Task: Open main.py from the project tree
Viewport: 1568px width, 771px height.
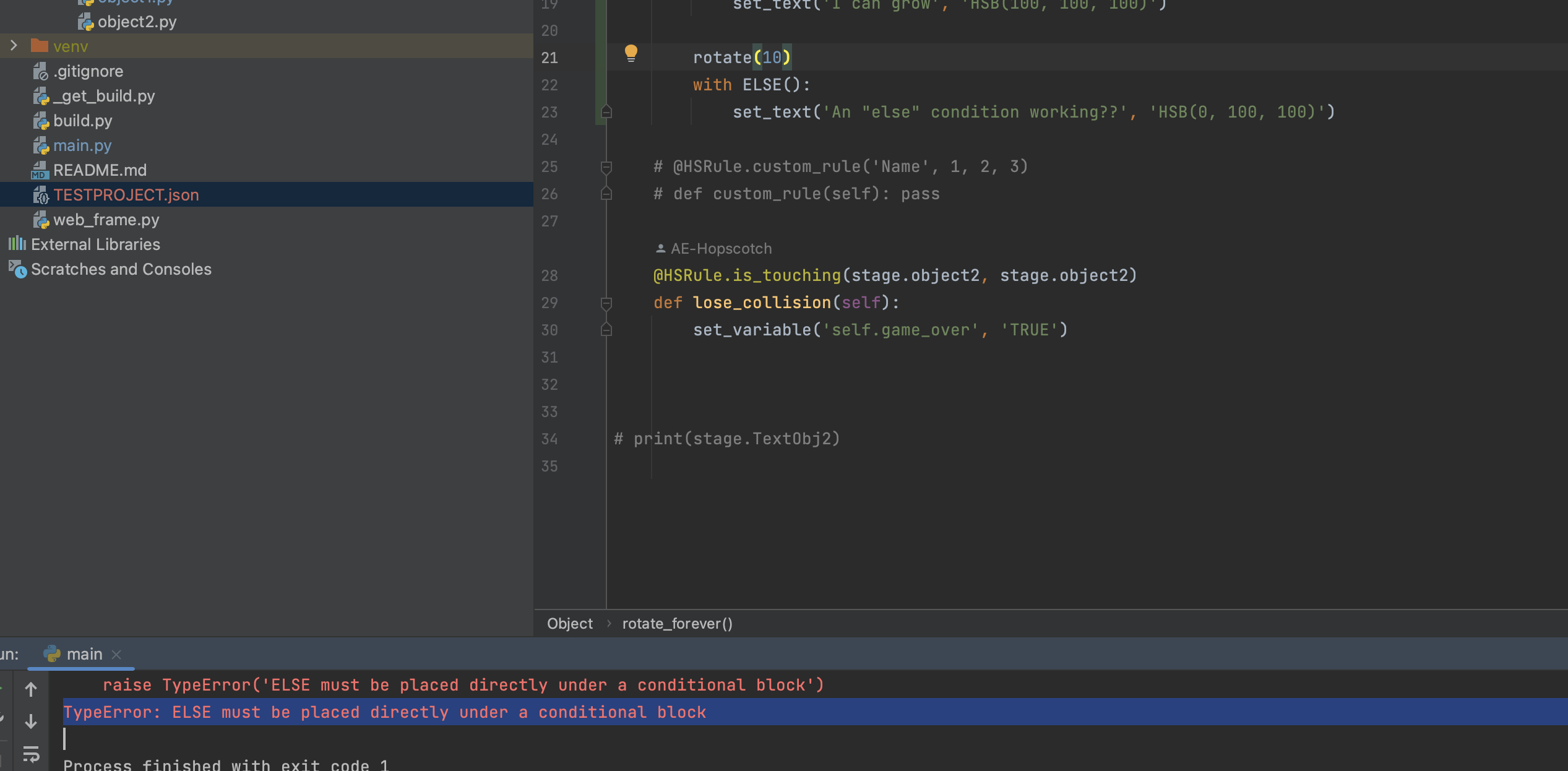Action: click(x=82, y=145)
